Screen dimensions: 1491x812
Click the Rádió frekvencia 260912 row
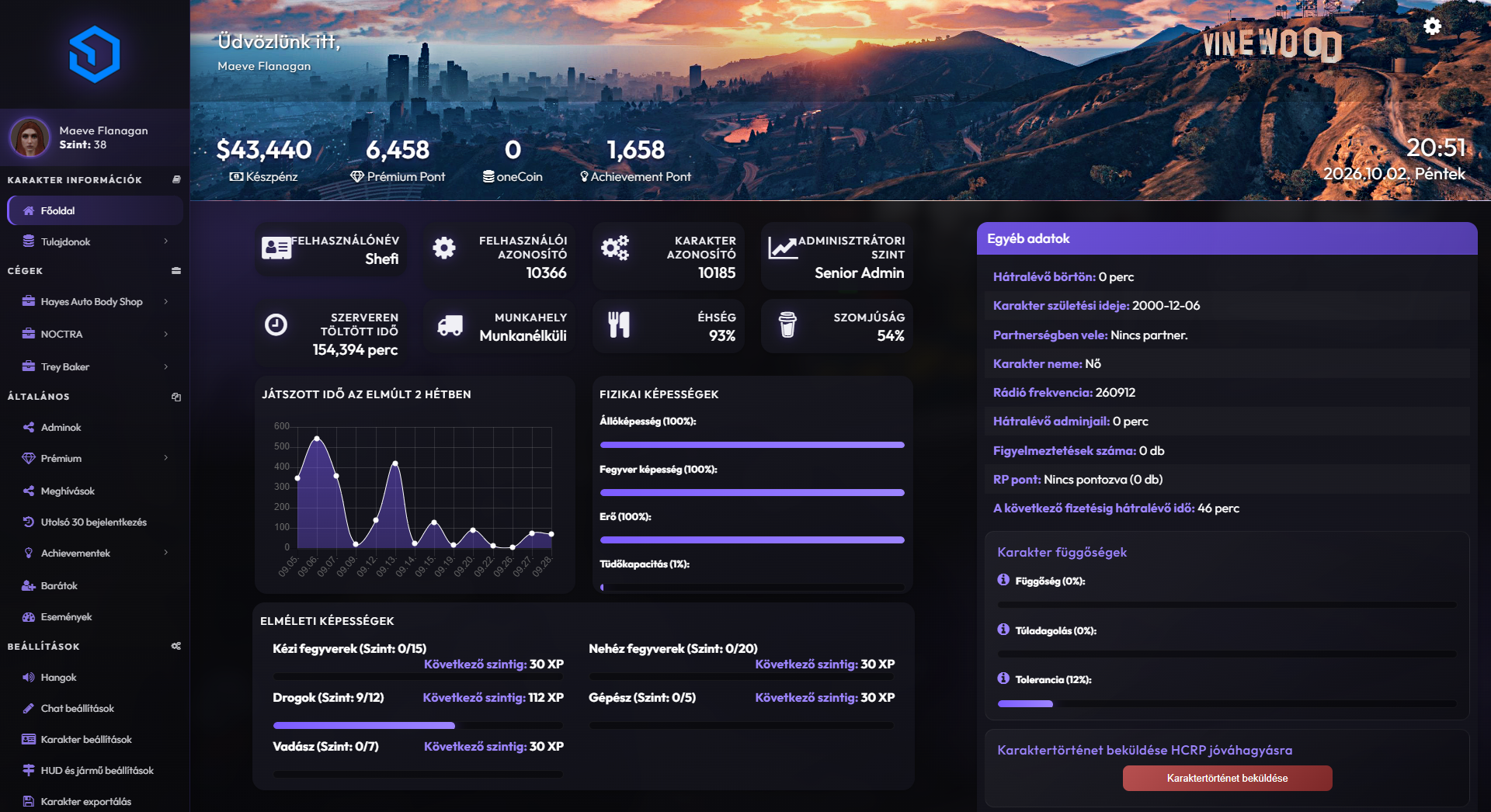[1227, 392]
